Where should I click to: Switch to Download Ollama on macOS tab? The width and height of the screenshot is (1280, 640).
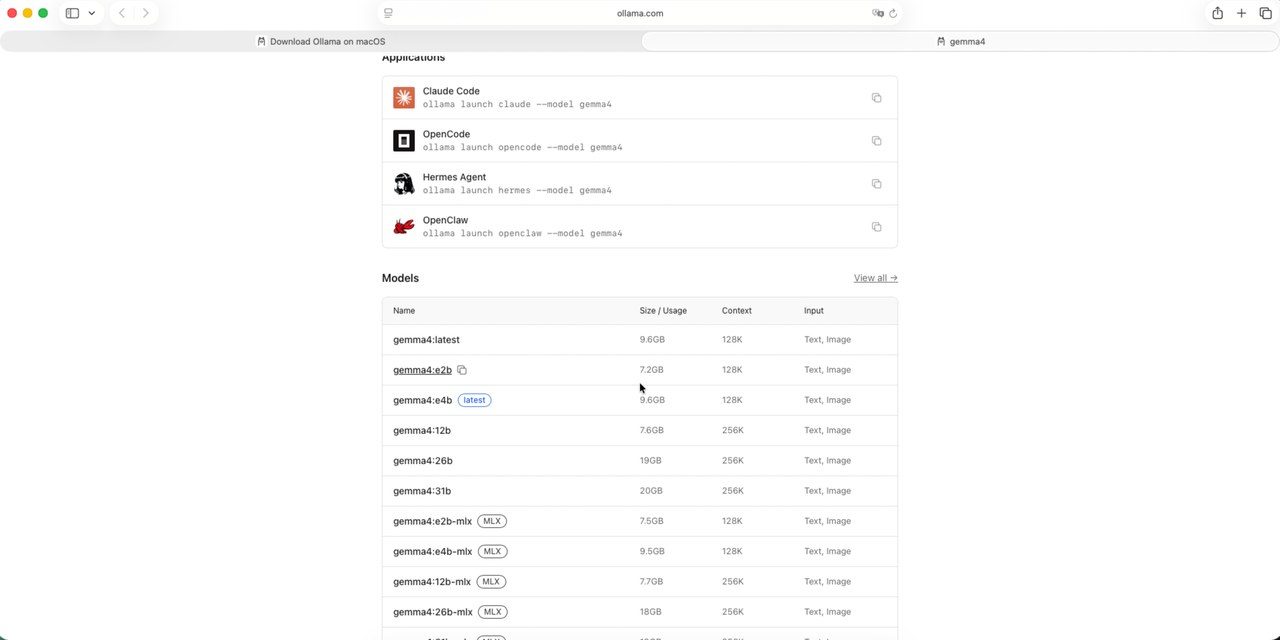[x=320, y=41]
